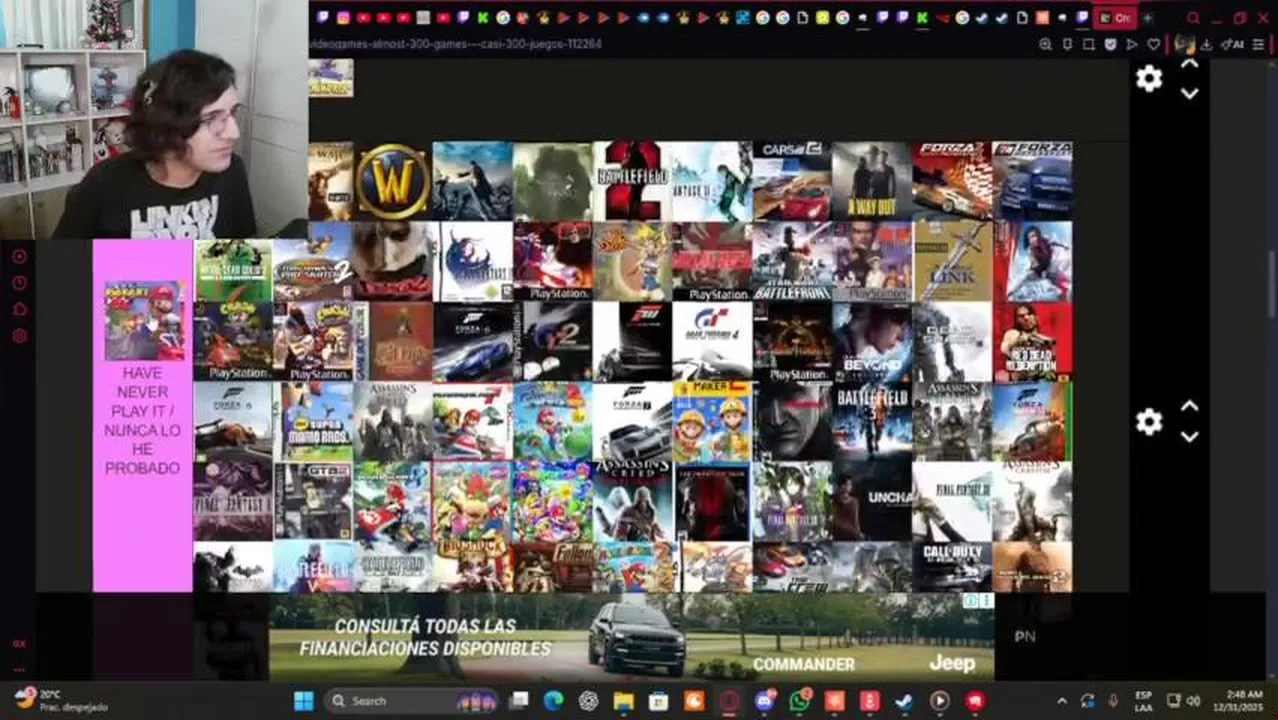Select the Battlefield 3 game cover

point(872,421)
